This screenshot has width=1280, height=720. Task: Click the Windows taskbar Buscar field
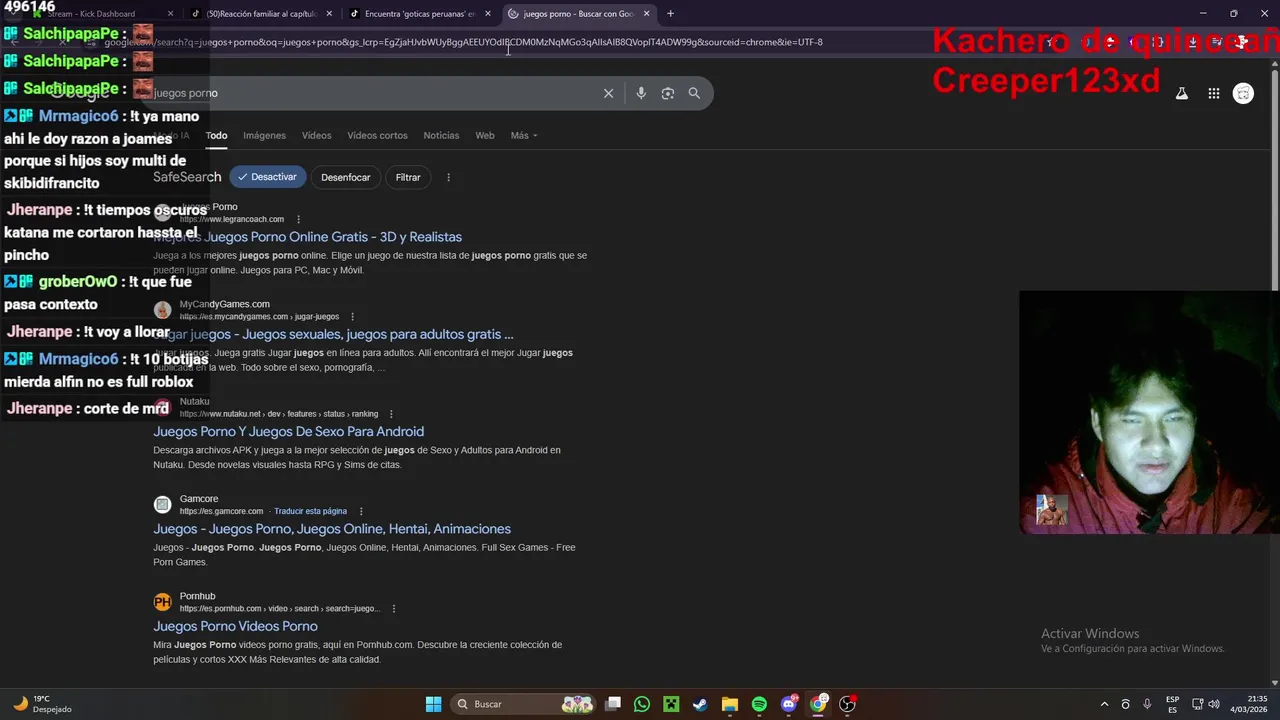[521, 704]
